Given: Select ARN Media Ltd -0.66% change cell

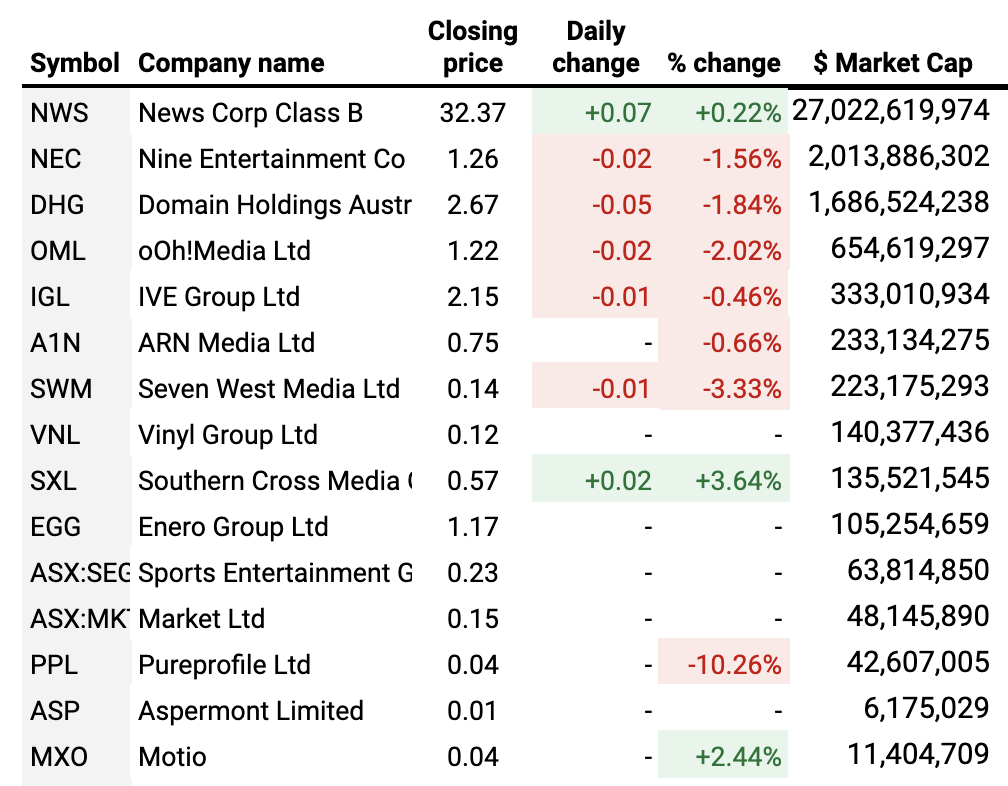Looking at the screenshot, I should tap(741, 343).
